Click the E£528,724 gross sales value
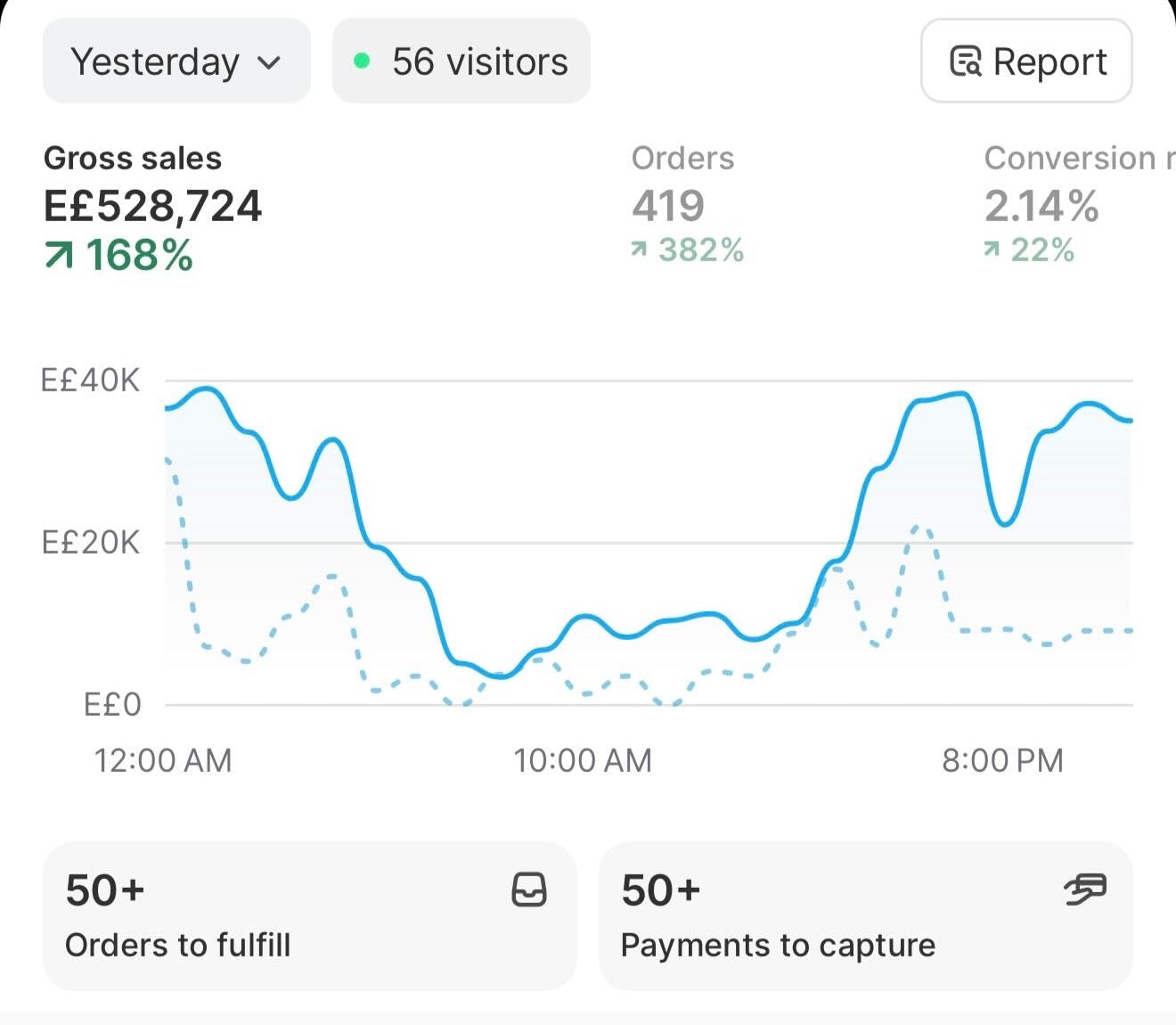 point(152,206)
